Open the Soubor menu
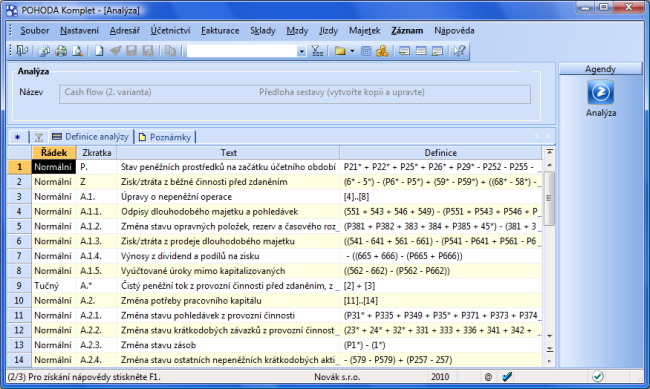 34,31
